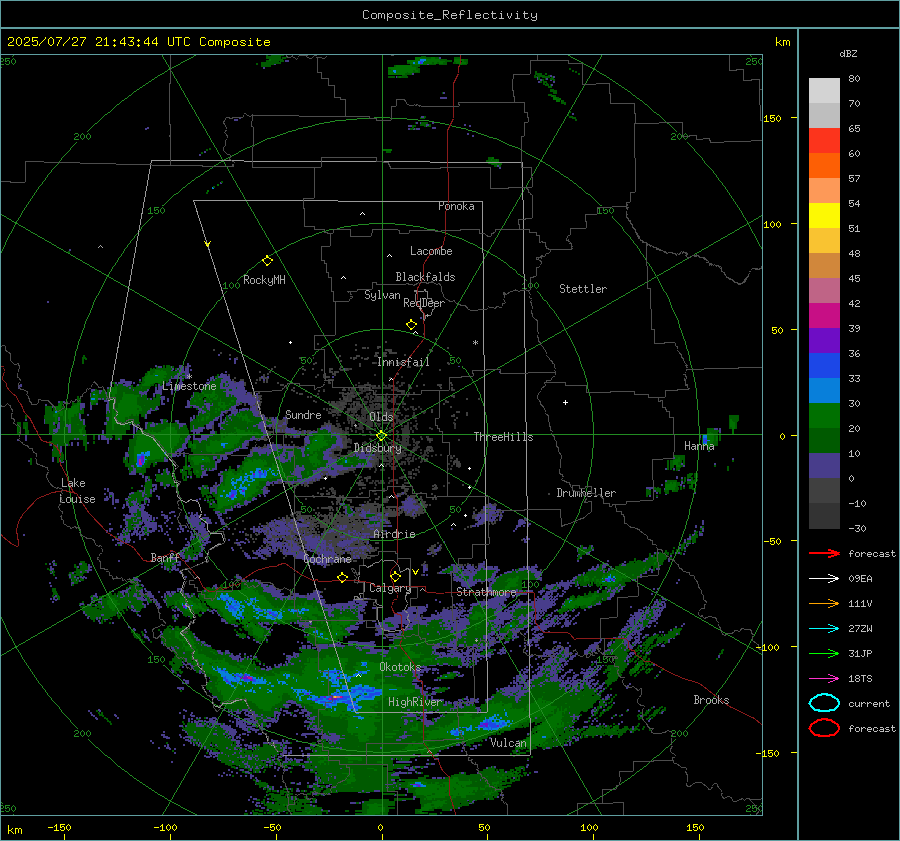Select the 70-80 dBZ light gray swatch
The image size is (900, 841).
click(824, 91)
